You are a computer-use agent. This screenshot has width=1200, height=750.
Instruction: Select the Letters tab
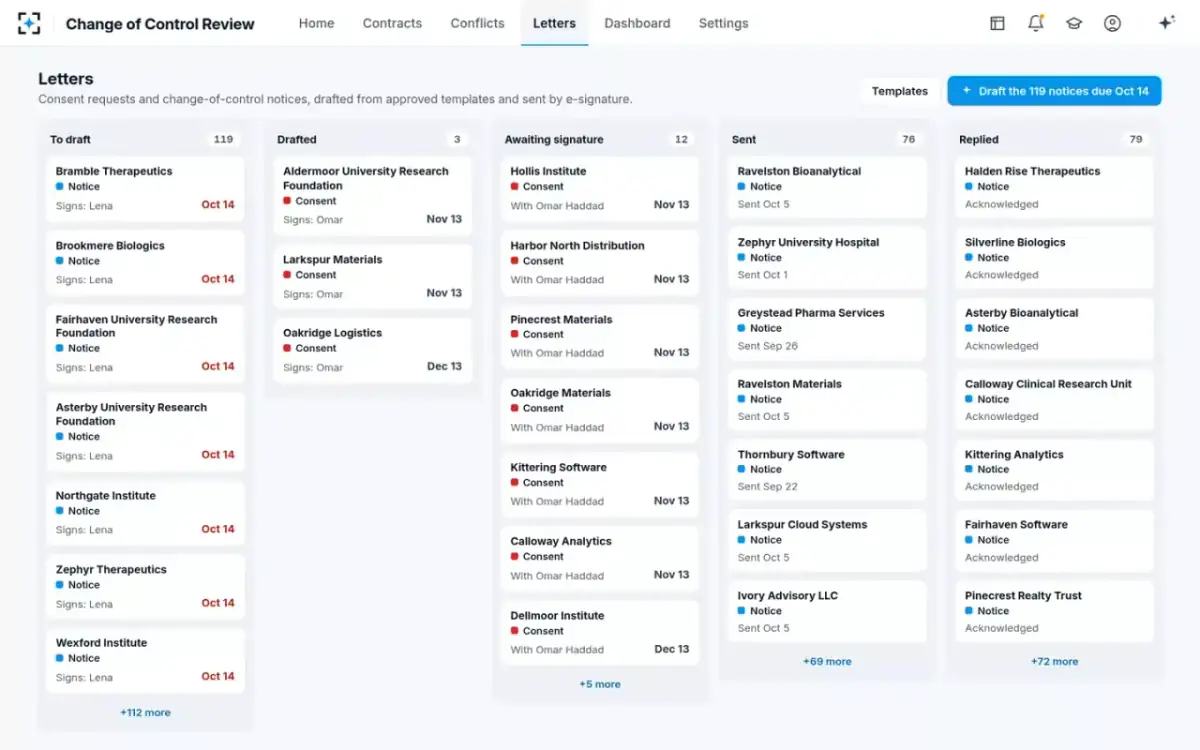pyautogui.click(x=554, y=23)
